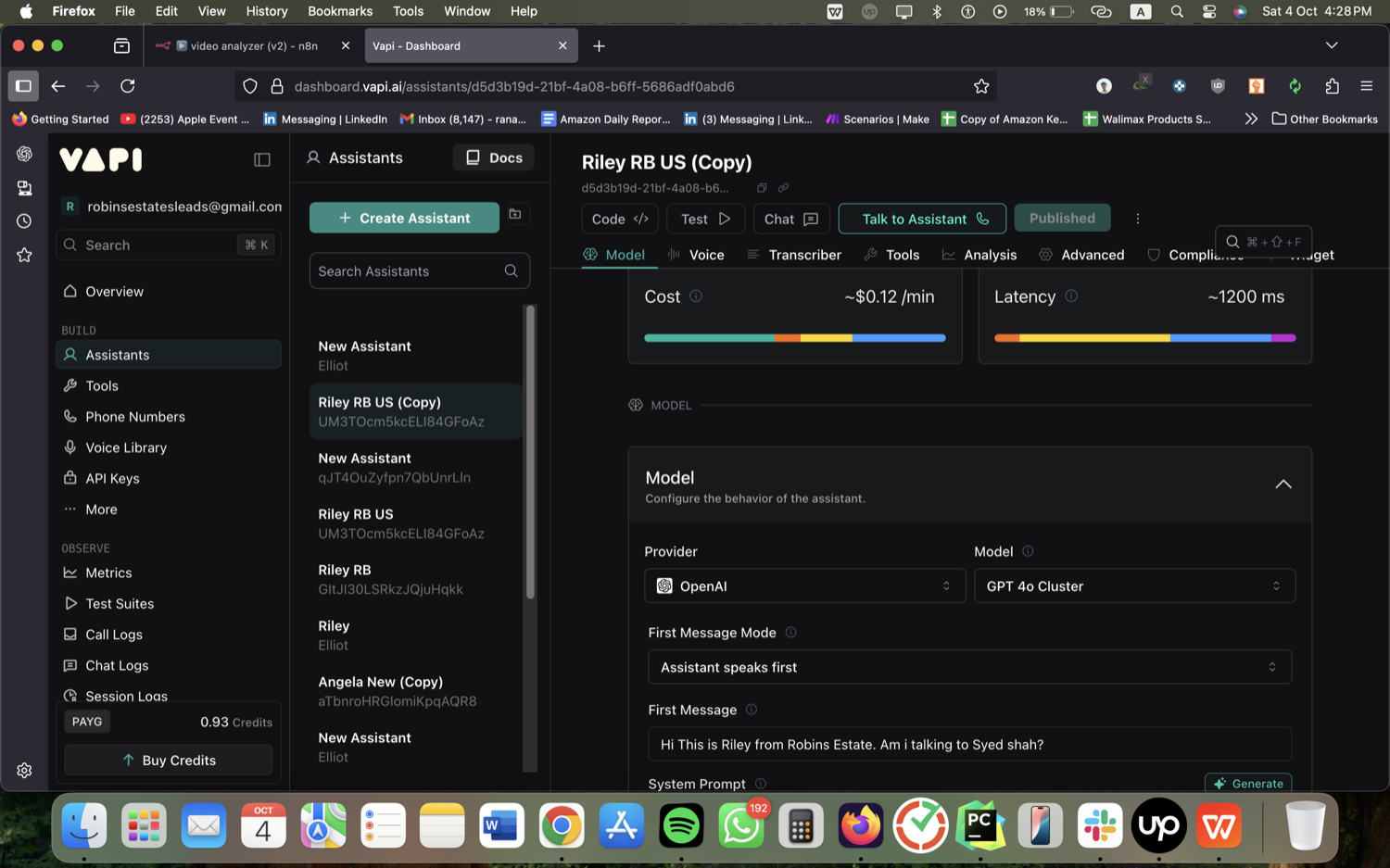Bookmark this page with the star icon

tap(981, 86)
